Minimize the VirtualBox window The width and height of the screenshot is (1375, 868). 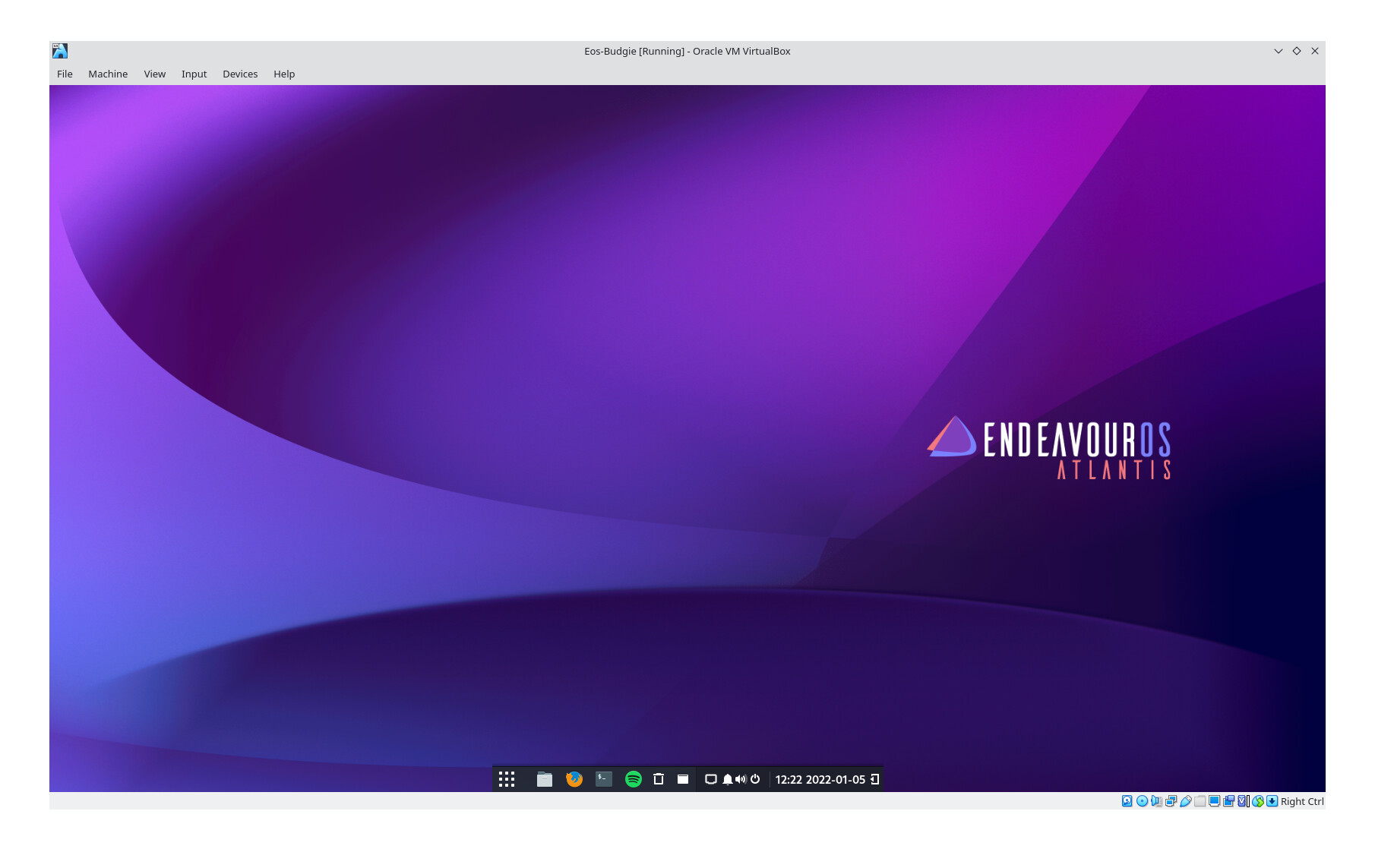coord(1279,51)
